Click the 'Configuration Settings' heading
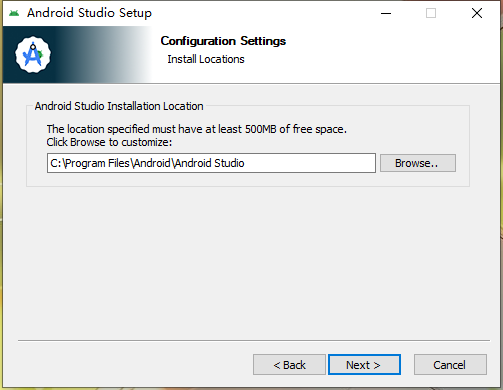Screen dimensions: 503x390 pos(223,41)
